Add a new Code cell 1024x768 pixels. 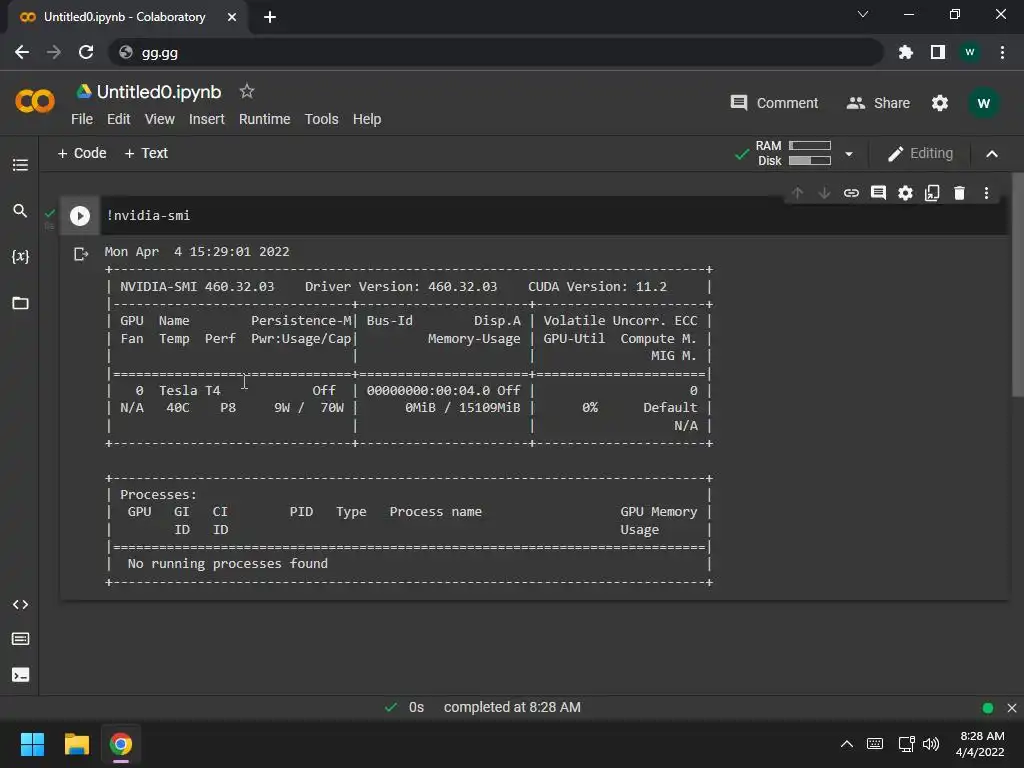82,153
